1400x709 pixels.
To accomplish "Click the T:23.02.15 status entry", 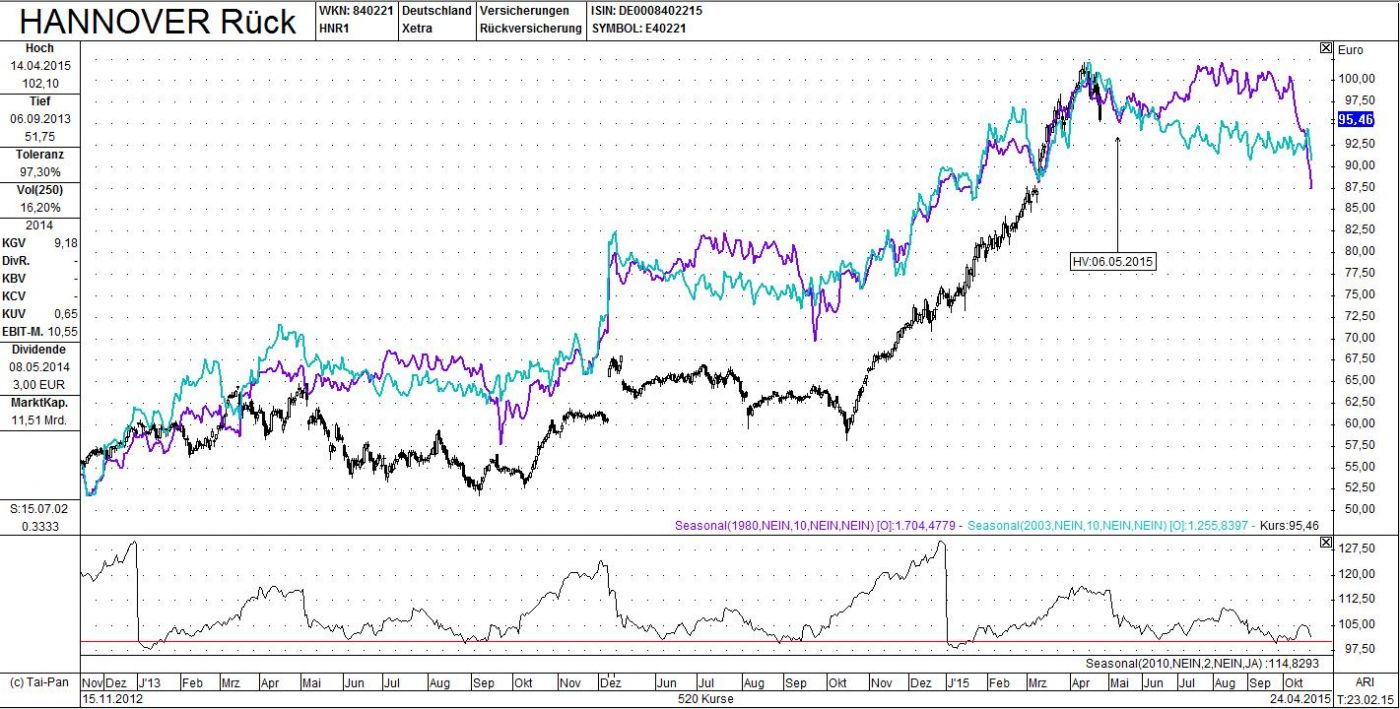I will click(x=1366, y=698).
